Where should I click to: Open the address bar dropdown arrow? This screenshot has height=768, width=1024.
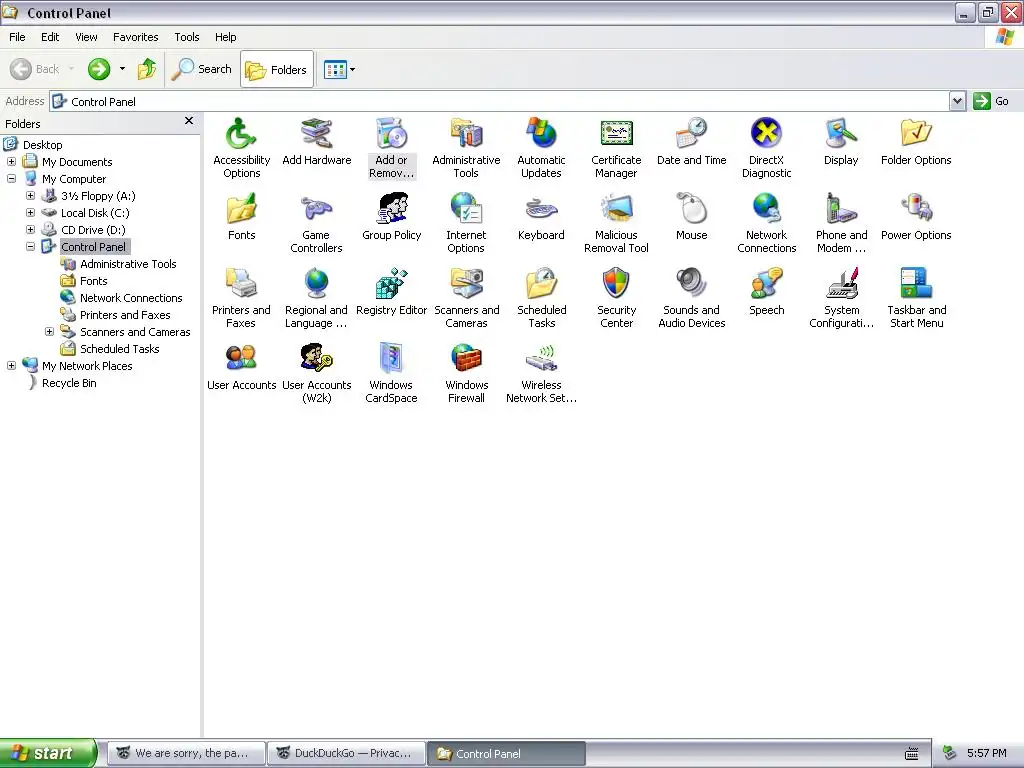pos(957,101)
